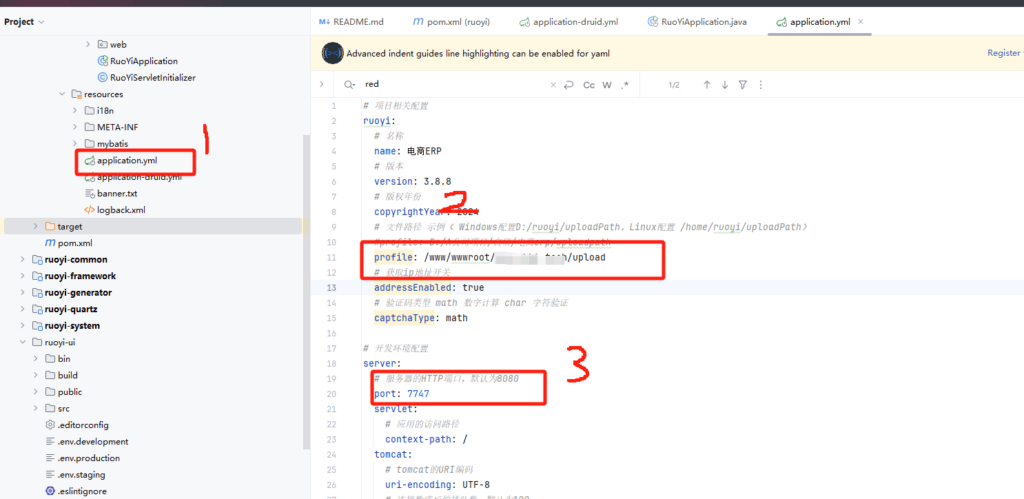Enable Regex (.*) search option
This screenshot has width=1024, height=499.
pos(625,85)
